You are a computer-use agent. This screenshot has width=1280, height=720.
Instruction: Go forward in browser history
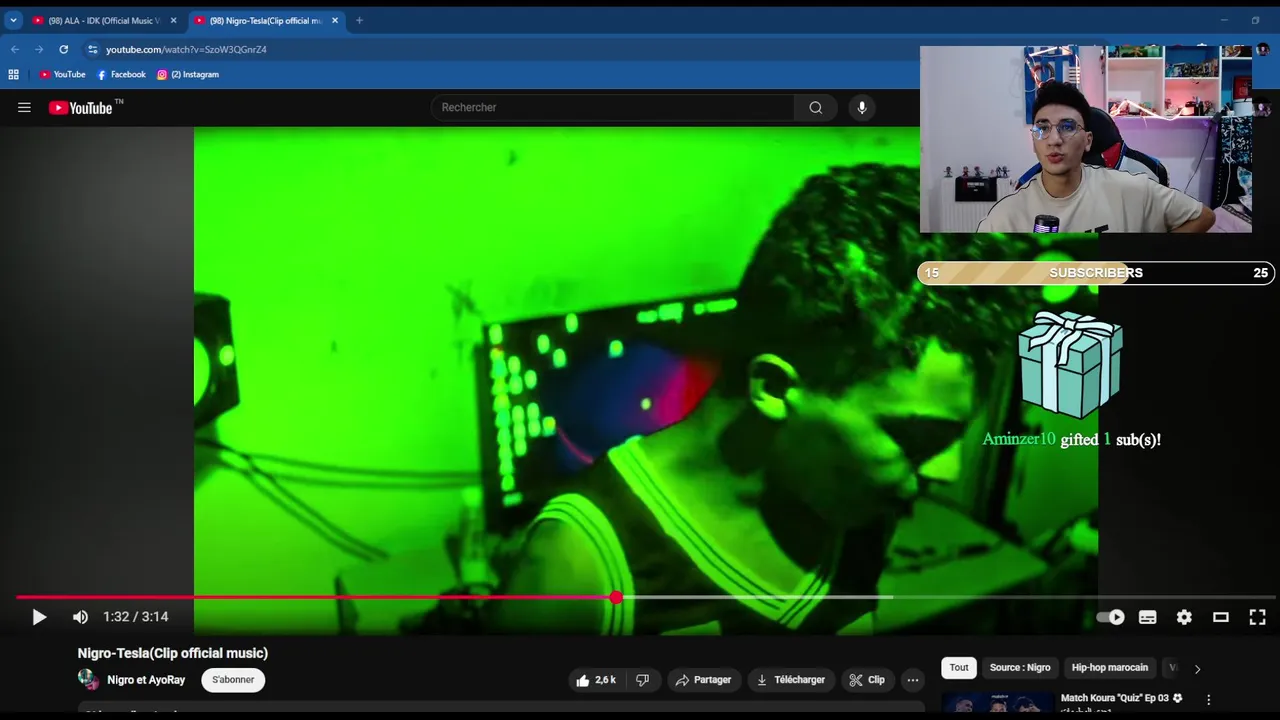click(39, 49)
